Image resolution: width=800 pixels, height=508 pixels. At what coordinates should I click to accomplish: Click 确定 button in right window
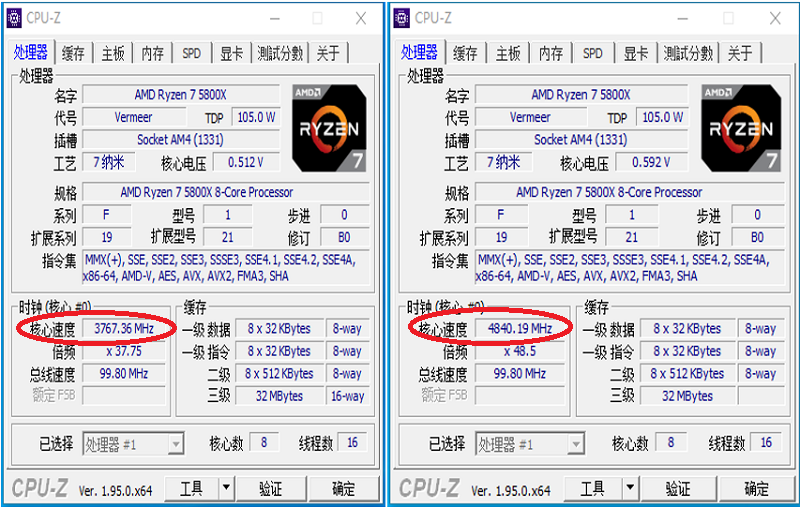pyautogui.click(x=757, y=489)
